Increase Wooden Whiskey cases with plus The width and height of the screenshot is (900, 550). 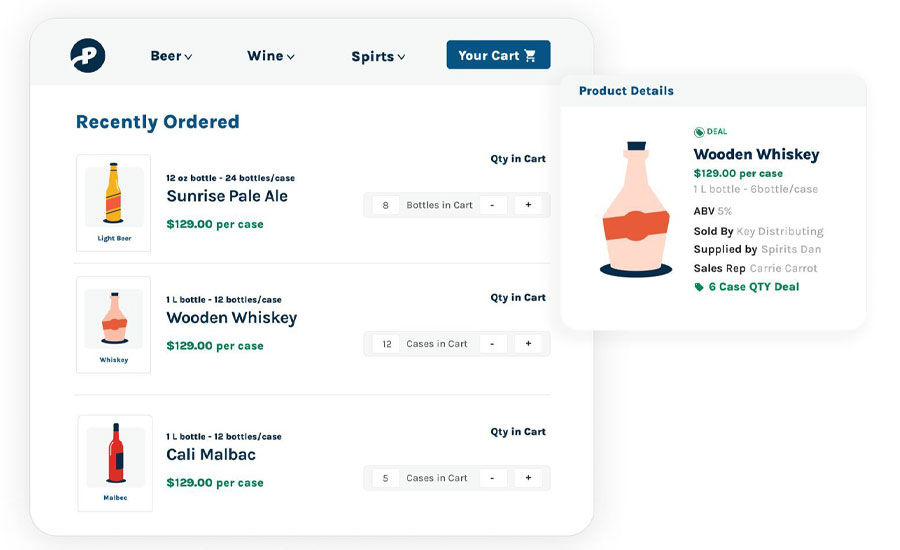(x=528, y=344)
